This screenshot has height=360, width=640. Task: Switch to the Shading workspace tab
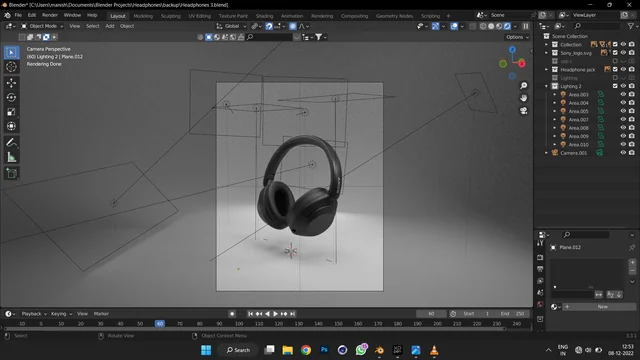point(264,16)
